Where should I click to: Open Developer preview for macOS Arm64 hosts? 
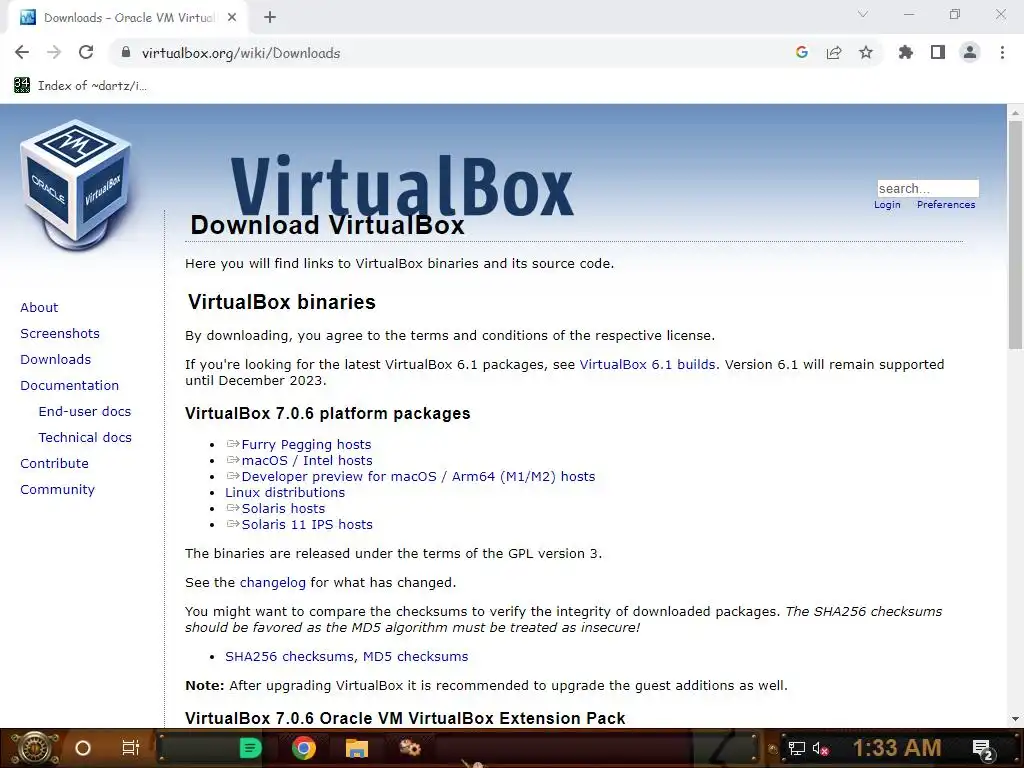pos(418,477)
